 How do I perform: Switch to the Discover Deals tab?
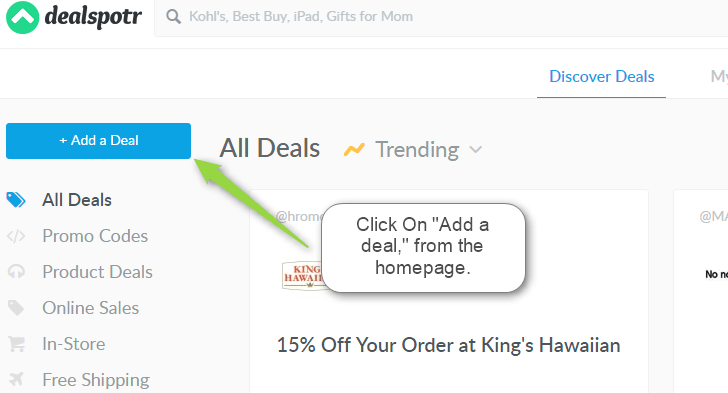point(601,76)
